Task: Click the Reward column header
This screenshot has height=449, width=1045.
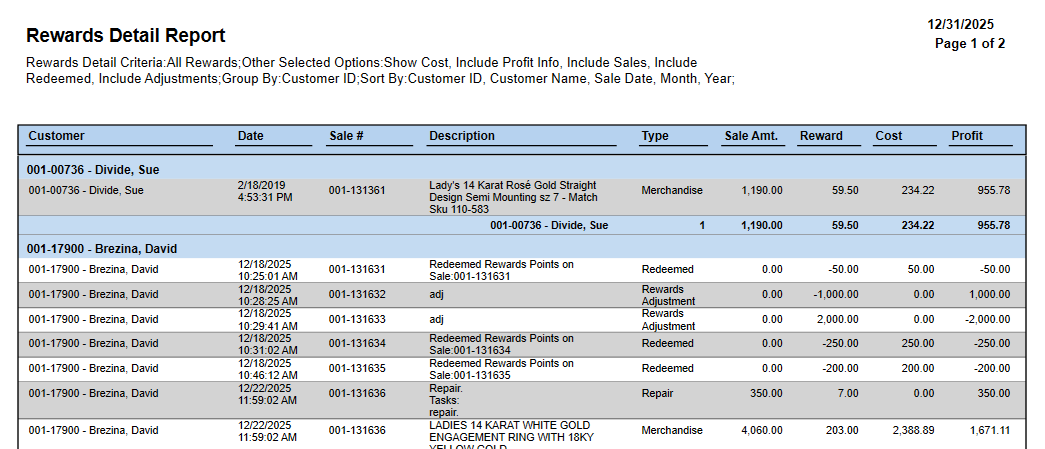Action: click(x=821, y=136)
